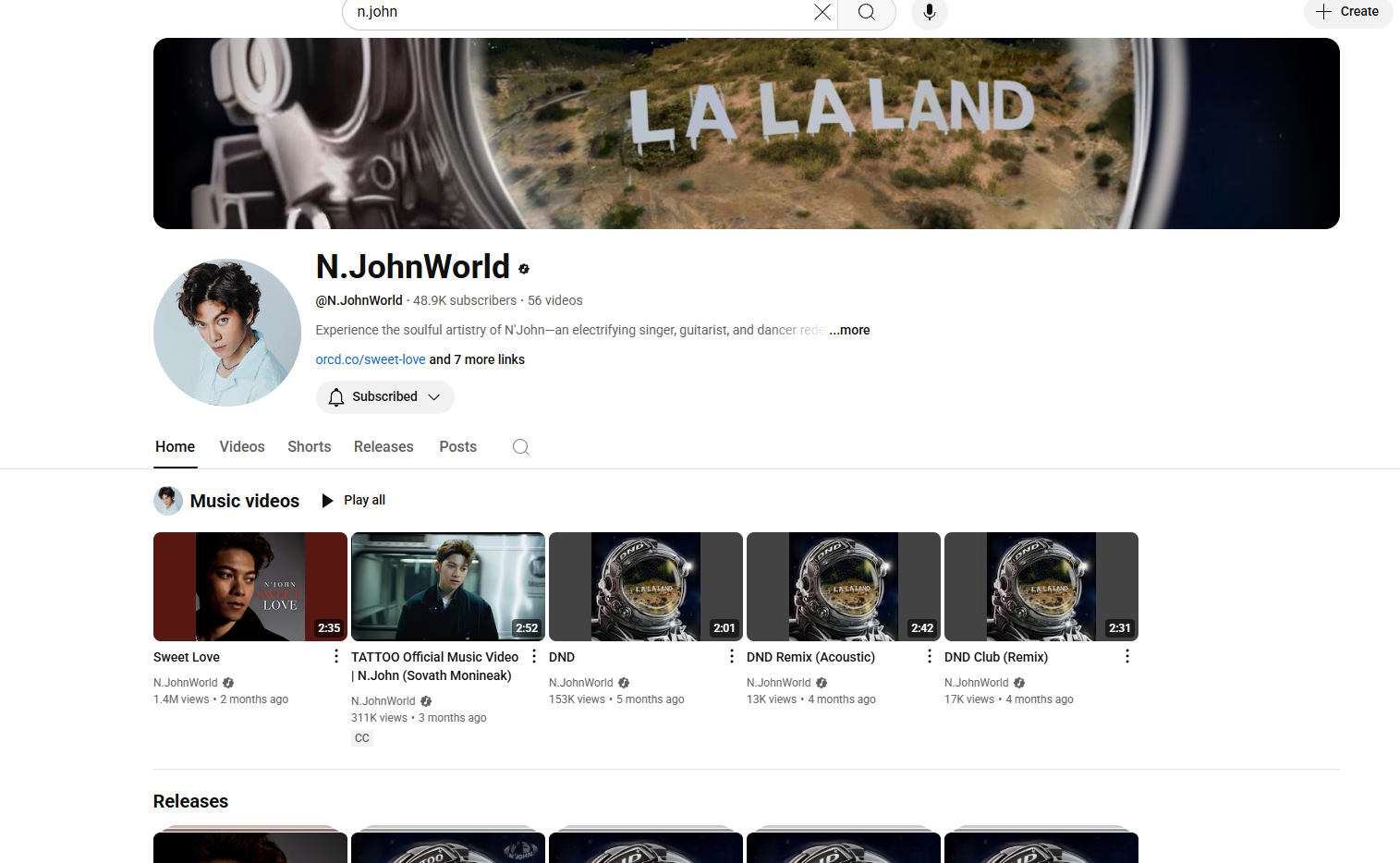
Task: Switch to the Releases tab
Action: [x=383, y=447]
